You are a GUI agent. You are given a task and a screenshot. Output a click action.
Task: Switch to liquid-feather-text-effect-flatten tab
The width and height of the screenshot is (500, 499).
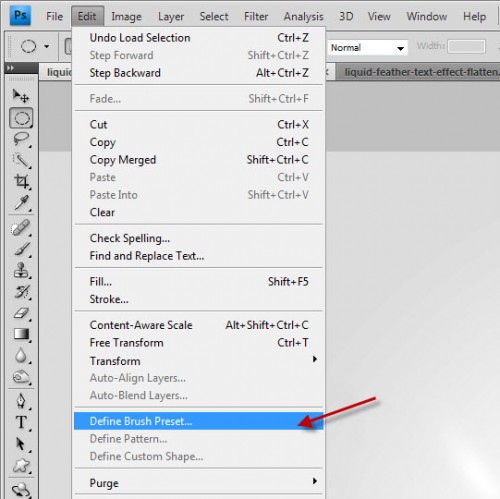pyautogui.click(x=418, y=72)
